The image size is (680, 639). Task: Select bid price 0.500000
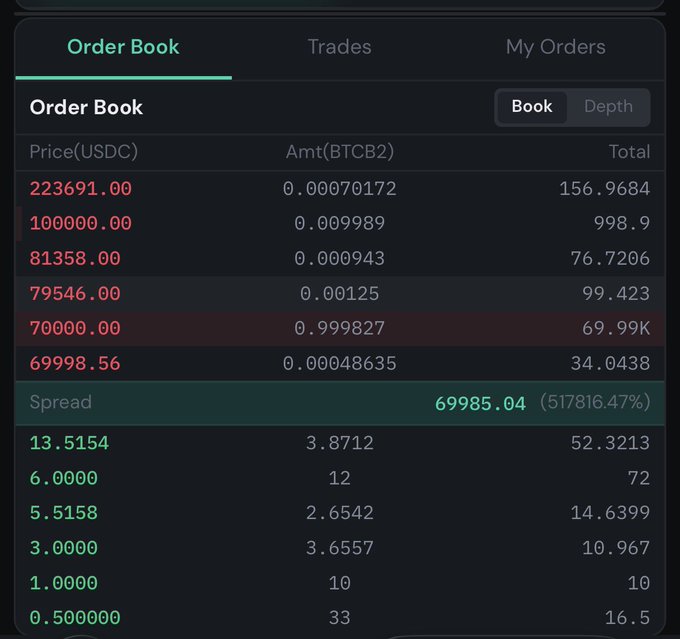coord(75,618)
